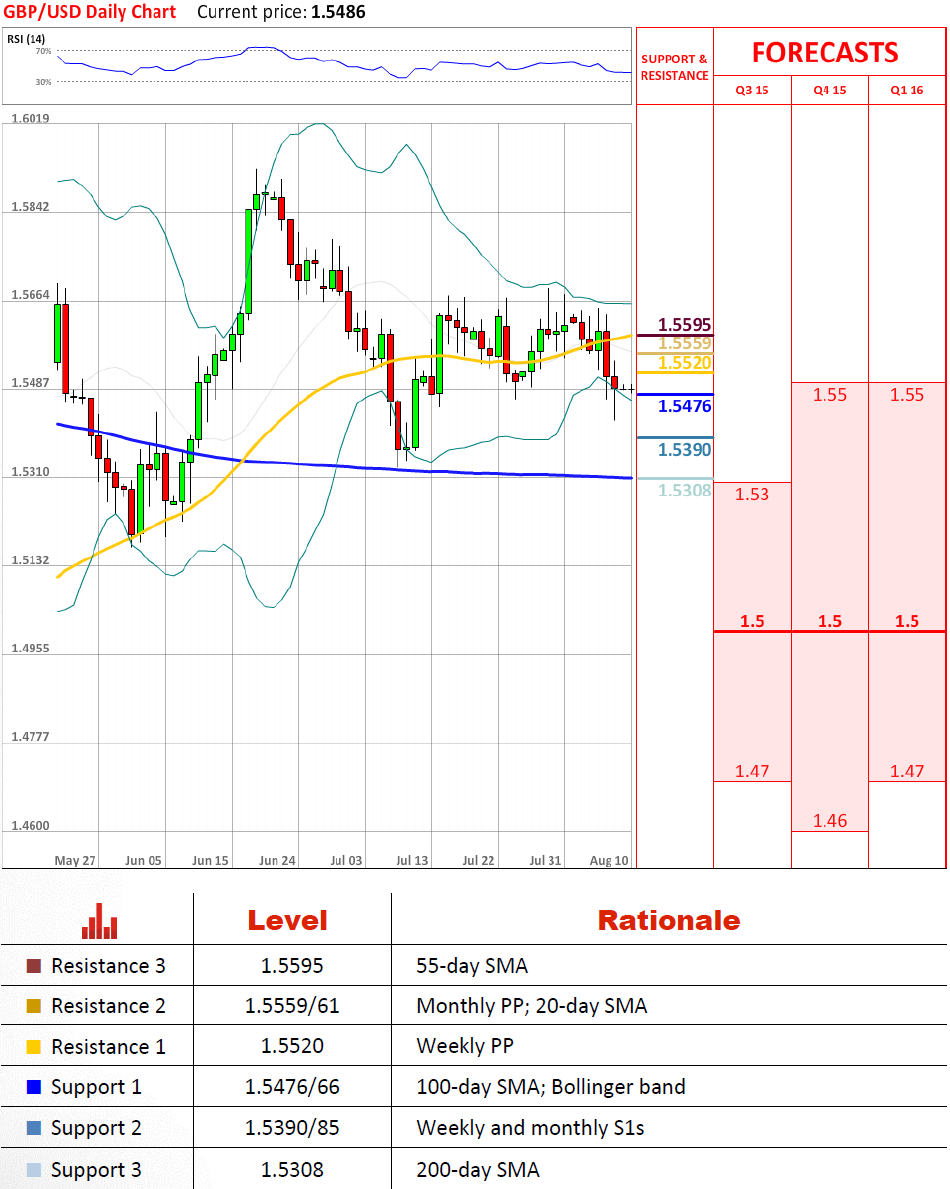Click the 200-day SMA rationale
Viewport: 950px width, 1189px height.
(478, 1170)
